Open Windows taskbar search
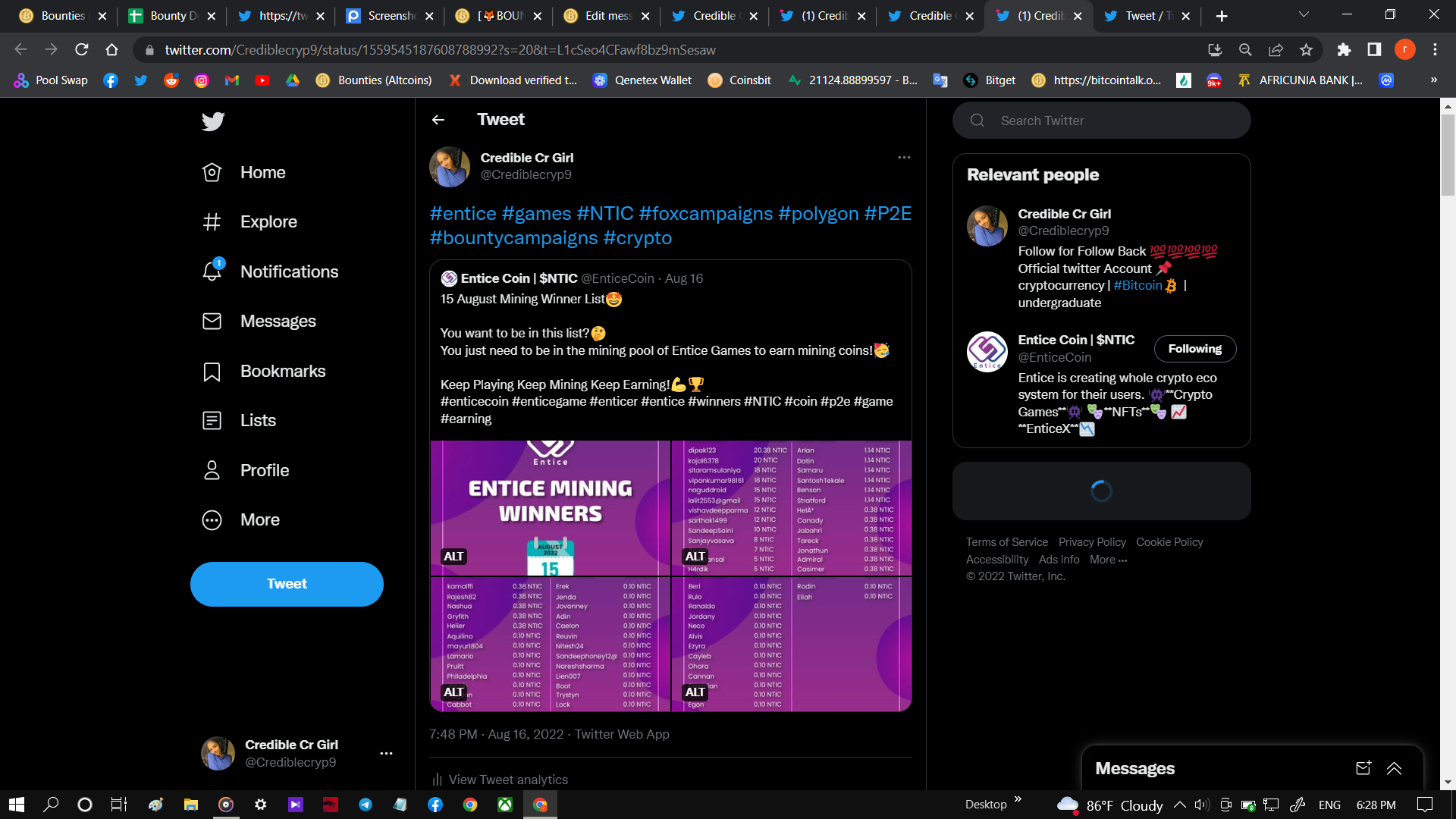Screen dimensions: 1456x819 click(51, 805)
